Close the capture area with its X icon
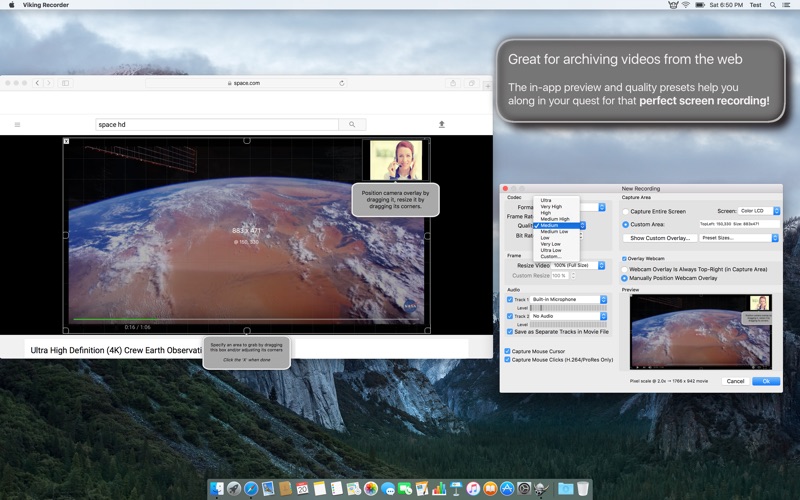 coord(66,141)
